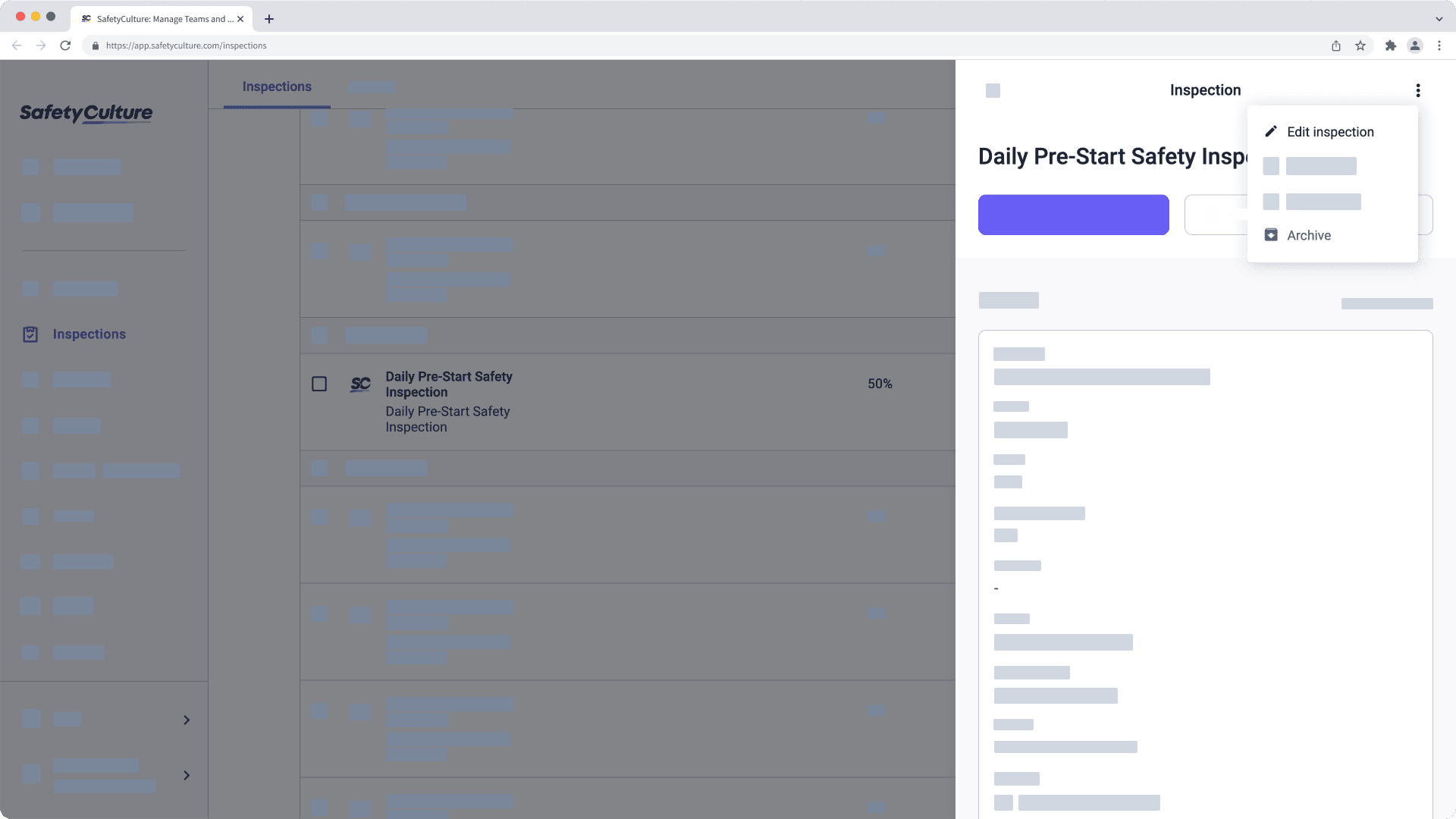Click the purple primary action button
The width and height of the screenshot is (1456, 819).
[x=1073, y=215]
